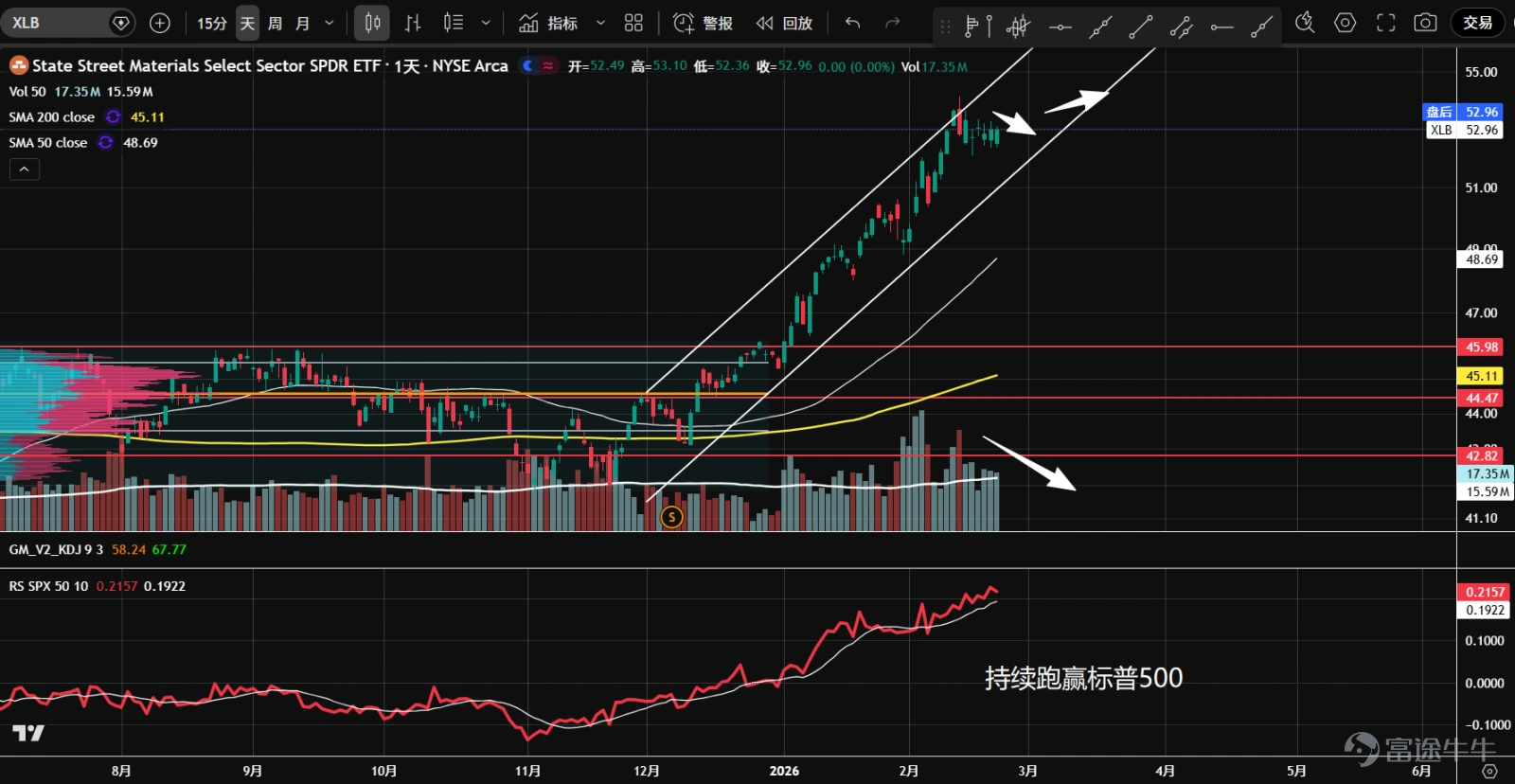This screenshot has width=1515, height=784.
Task: Select the parallel channel drawing tool
Action: (1181, 27)
